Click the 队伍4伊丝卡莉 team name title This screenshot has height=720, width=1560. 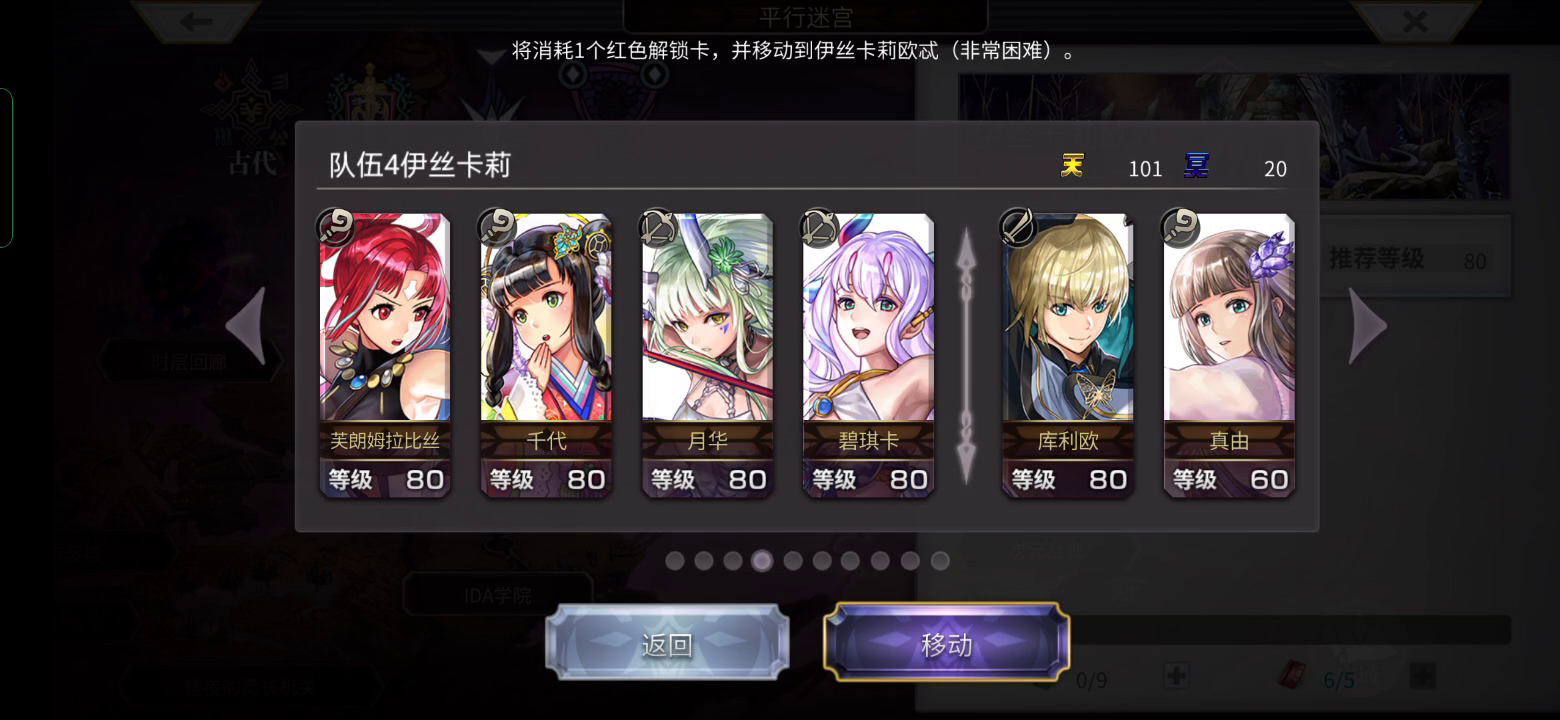[420, 165]
